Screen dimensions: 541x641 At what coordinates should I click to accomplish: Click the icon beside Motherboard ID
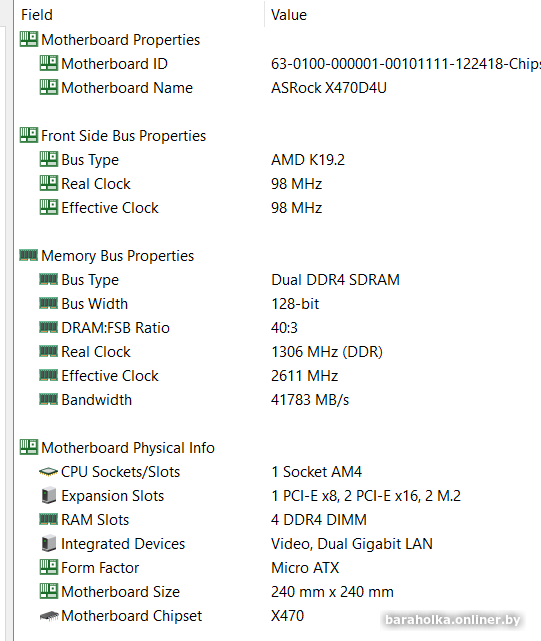pos(49,63)
